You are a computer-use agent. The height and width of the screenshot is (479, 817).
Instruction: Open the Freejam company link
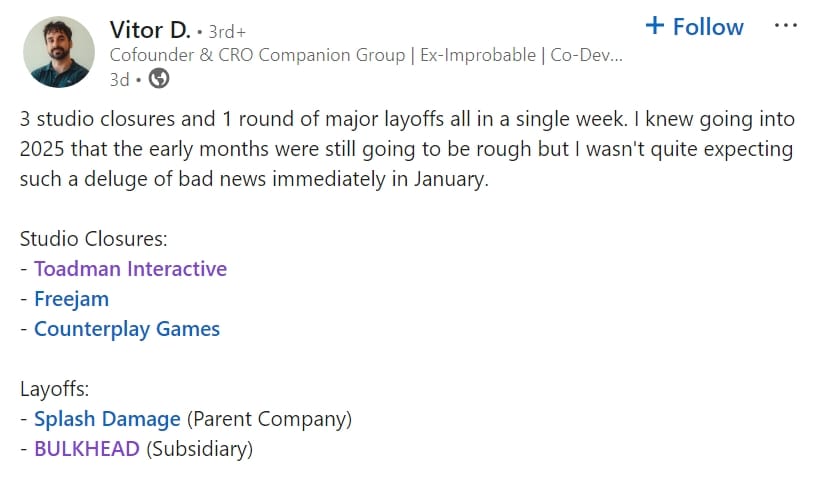point(71,299)
